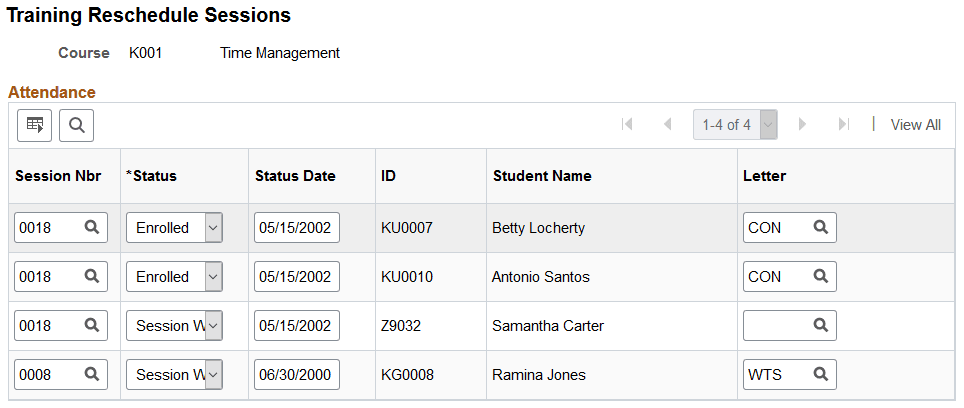The image size is (964, 408).
Task: Expand Status dropdown for Betty Locherty
Action: pyautogui.click(x=213, y=228)
